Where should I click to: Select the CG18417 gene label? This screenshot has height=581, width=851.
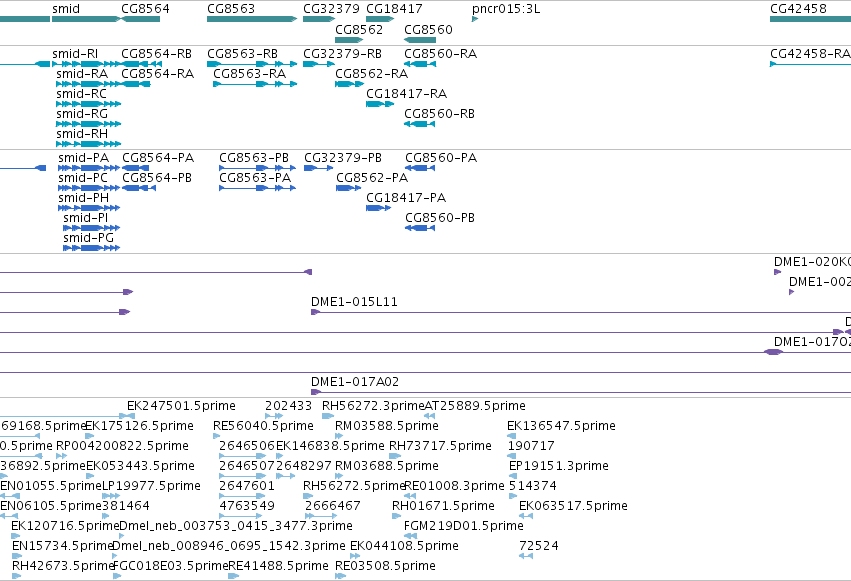pos(394,9)
